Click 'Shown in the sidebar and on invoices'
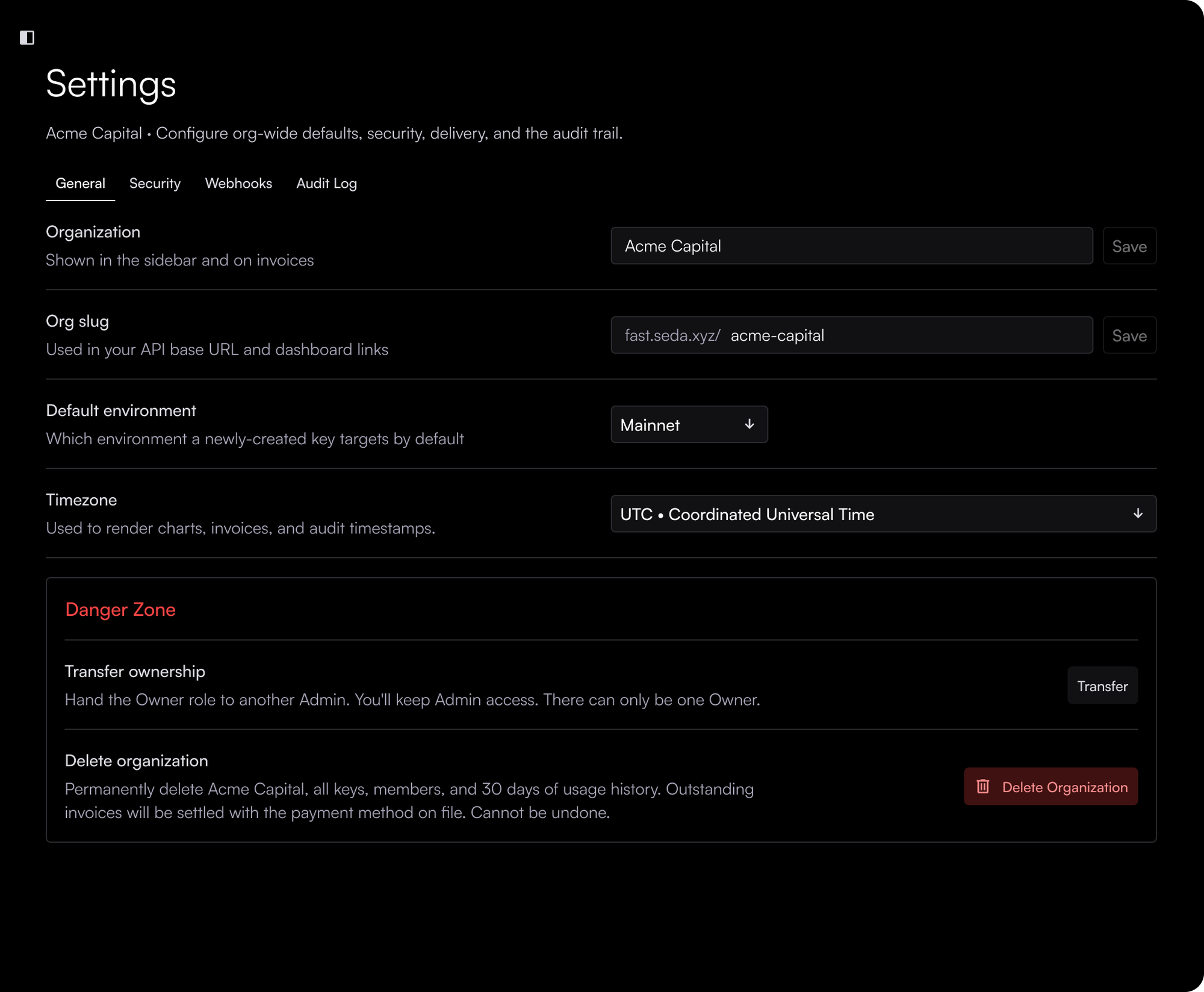Screen dimensions: 1204x992 click(x=180, y=260)
